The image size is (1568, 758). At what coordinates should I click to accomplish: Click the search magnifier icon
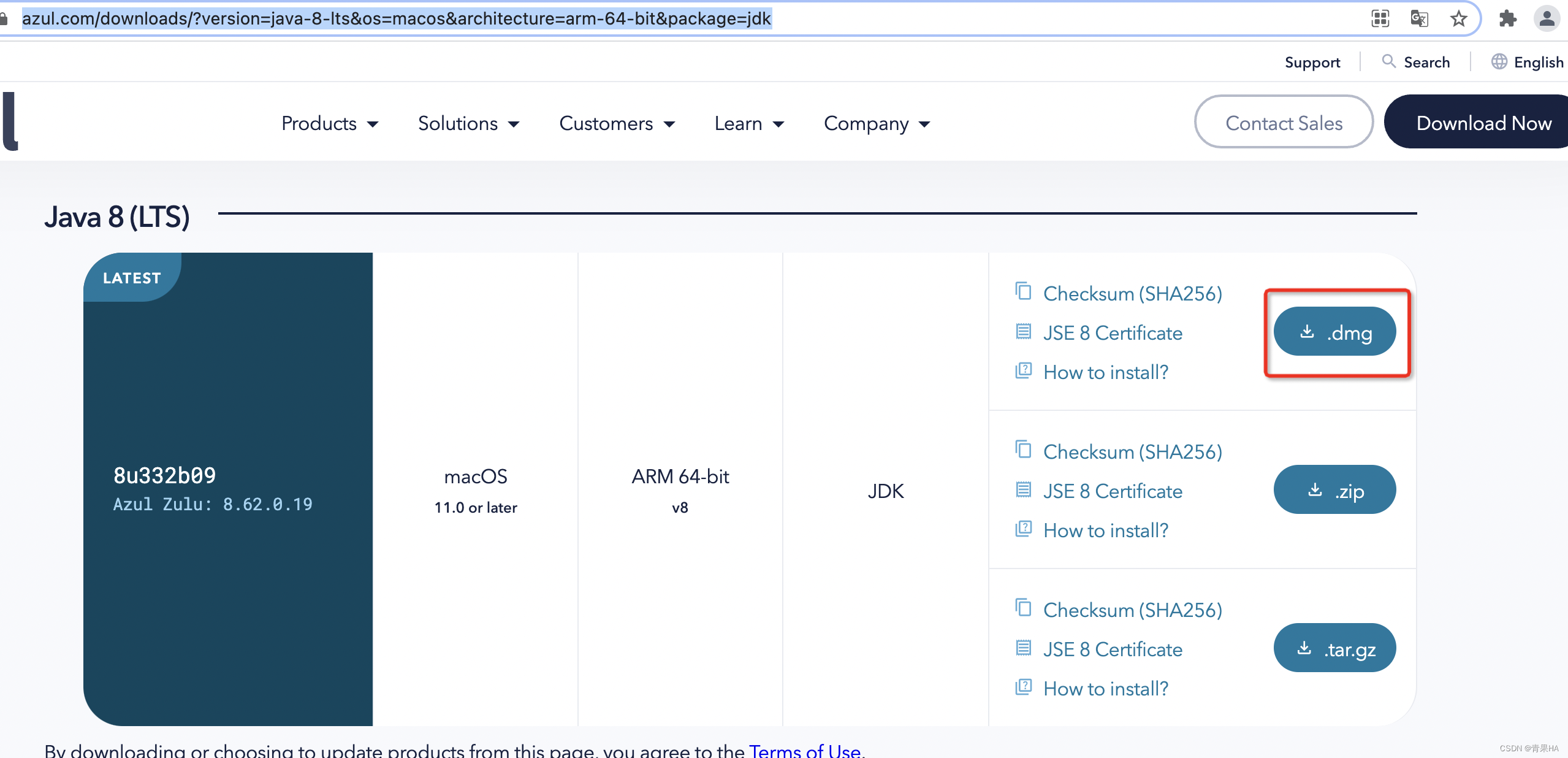pyautogui.click(x=1388, y=61)
